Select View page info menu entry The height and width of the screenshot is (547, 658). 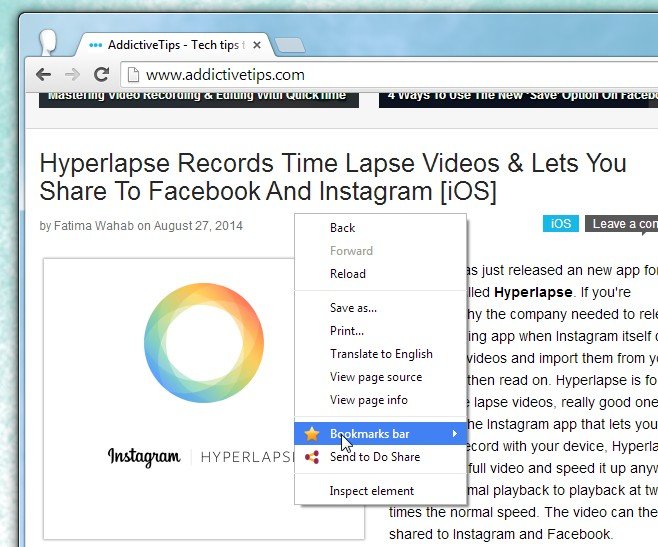coord(381,400)
